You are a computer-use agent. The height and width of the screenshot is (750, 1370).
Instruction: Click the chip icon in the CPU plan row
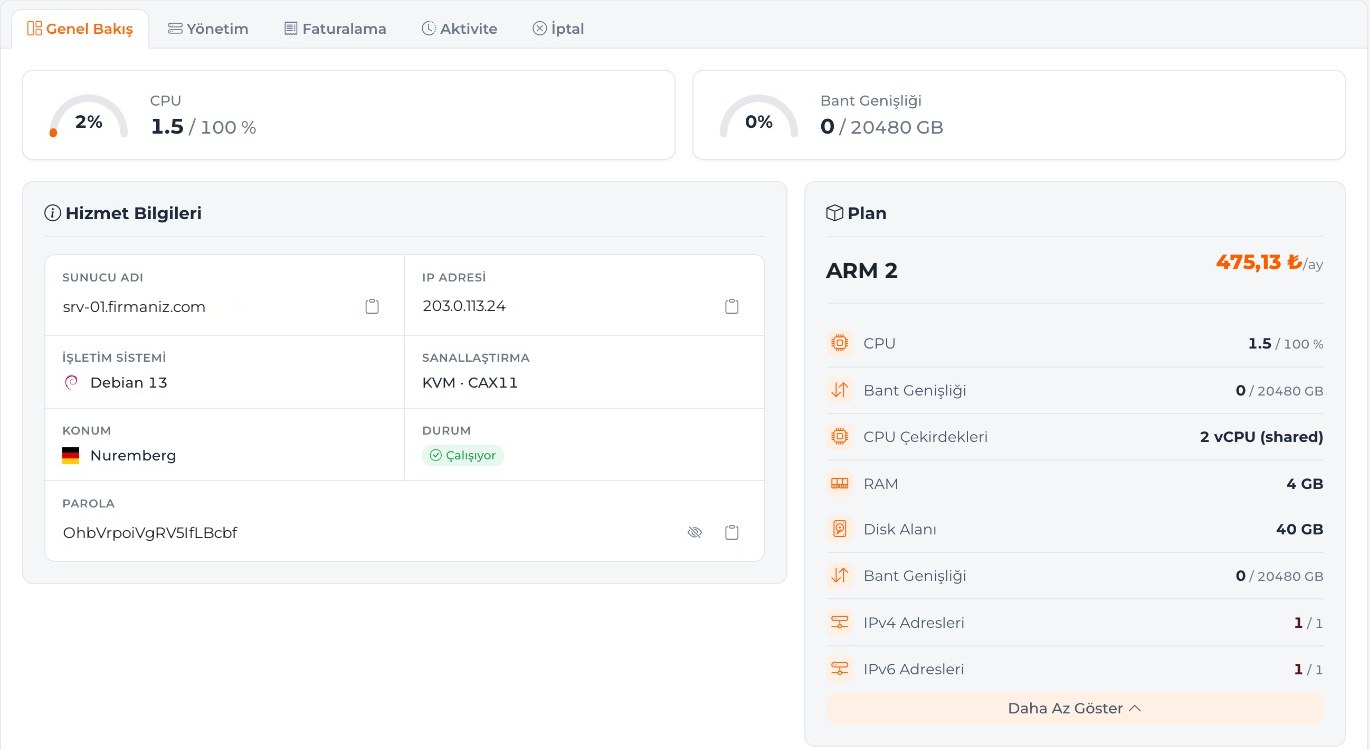point(840,343)
